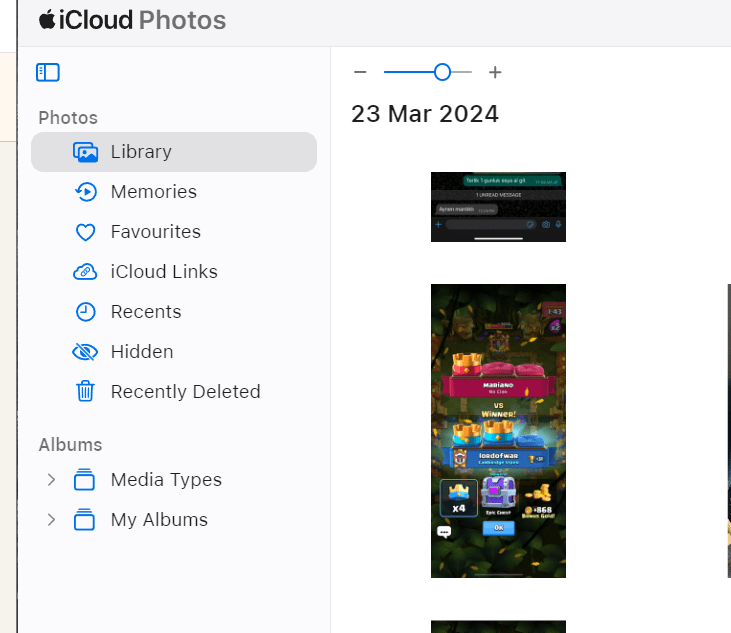Click the Hidden crossed-eye icon

tap(85, 352)
